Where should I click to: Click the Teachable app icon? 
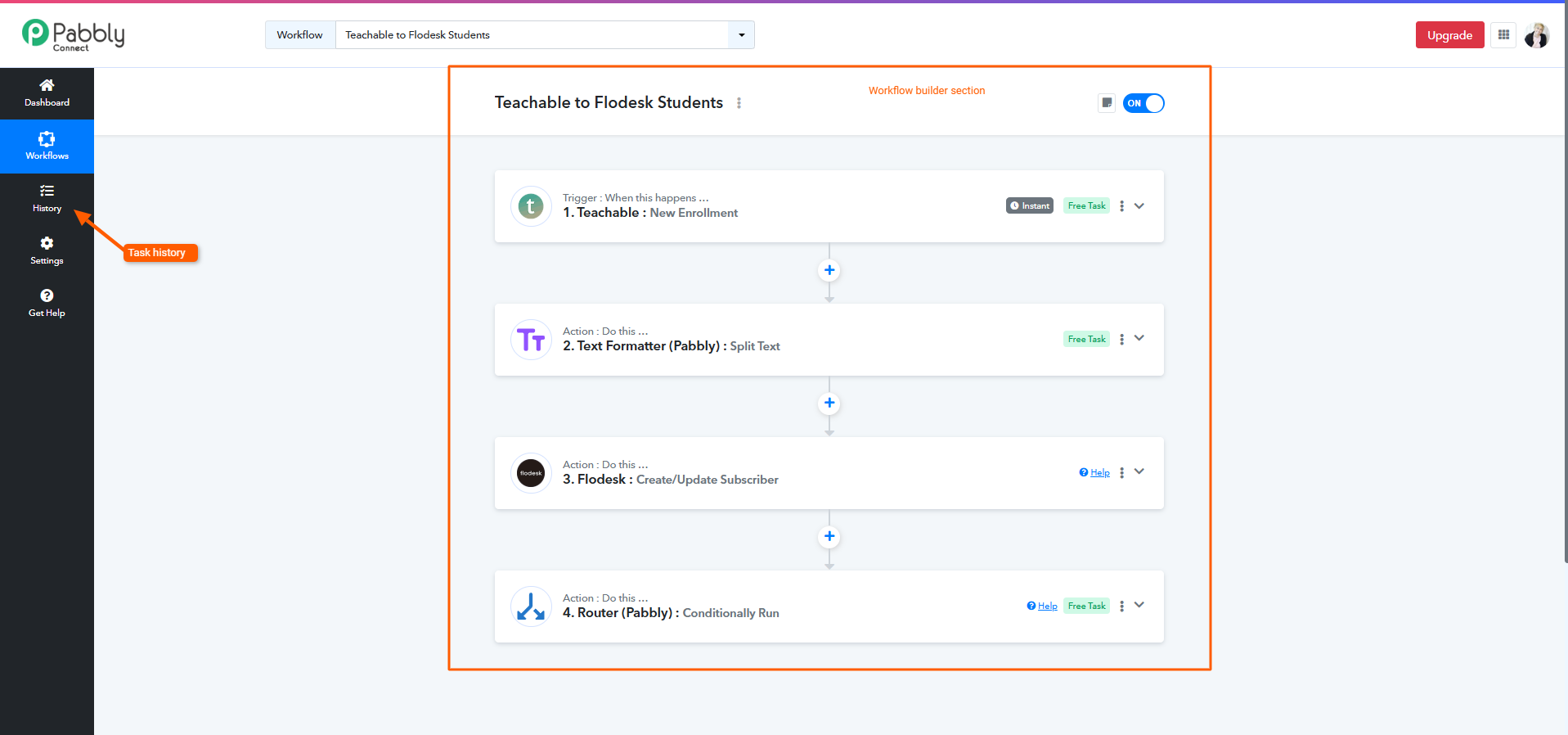click(531, 206)
